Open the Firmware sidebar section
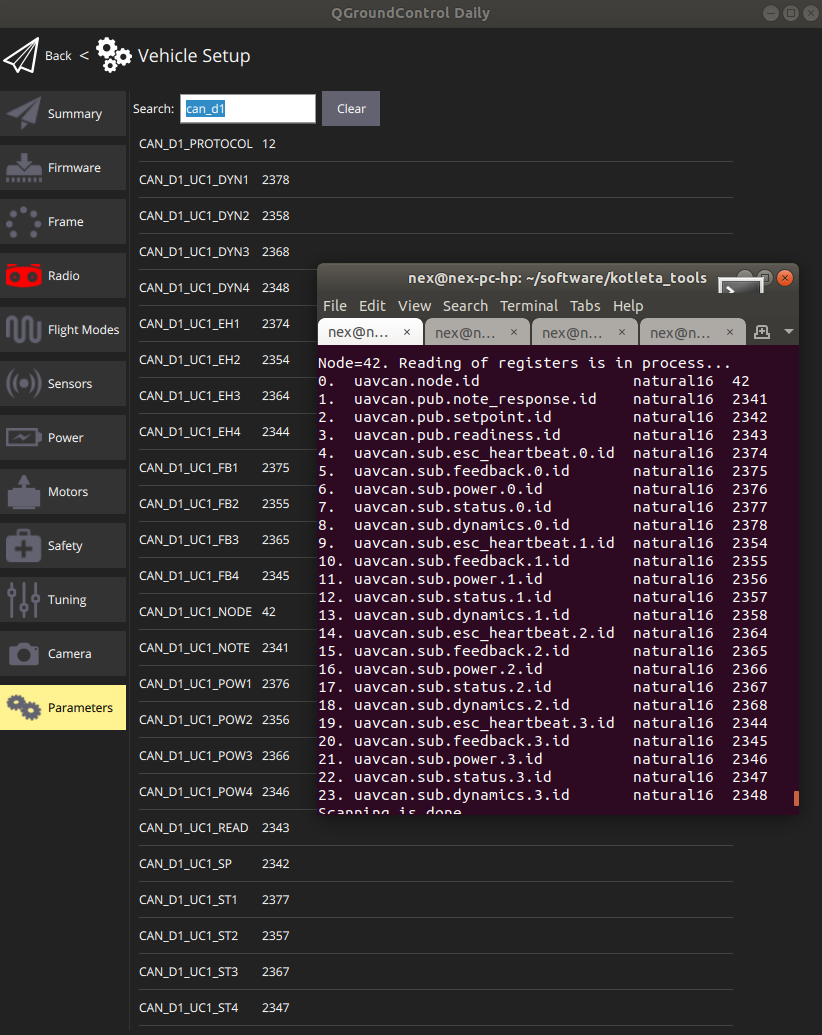The height and width of the screenshot is (1035, 822). [63, 168]
